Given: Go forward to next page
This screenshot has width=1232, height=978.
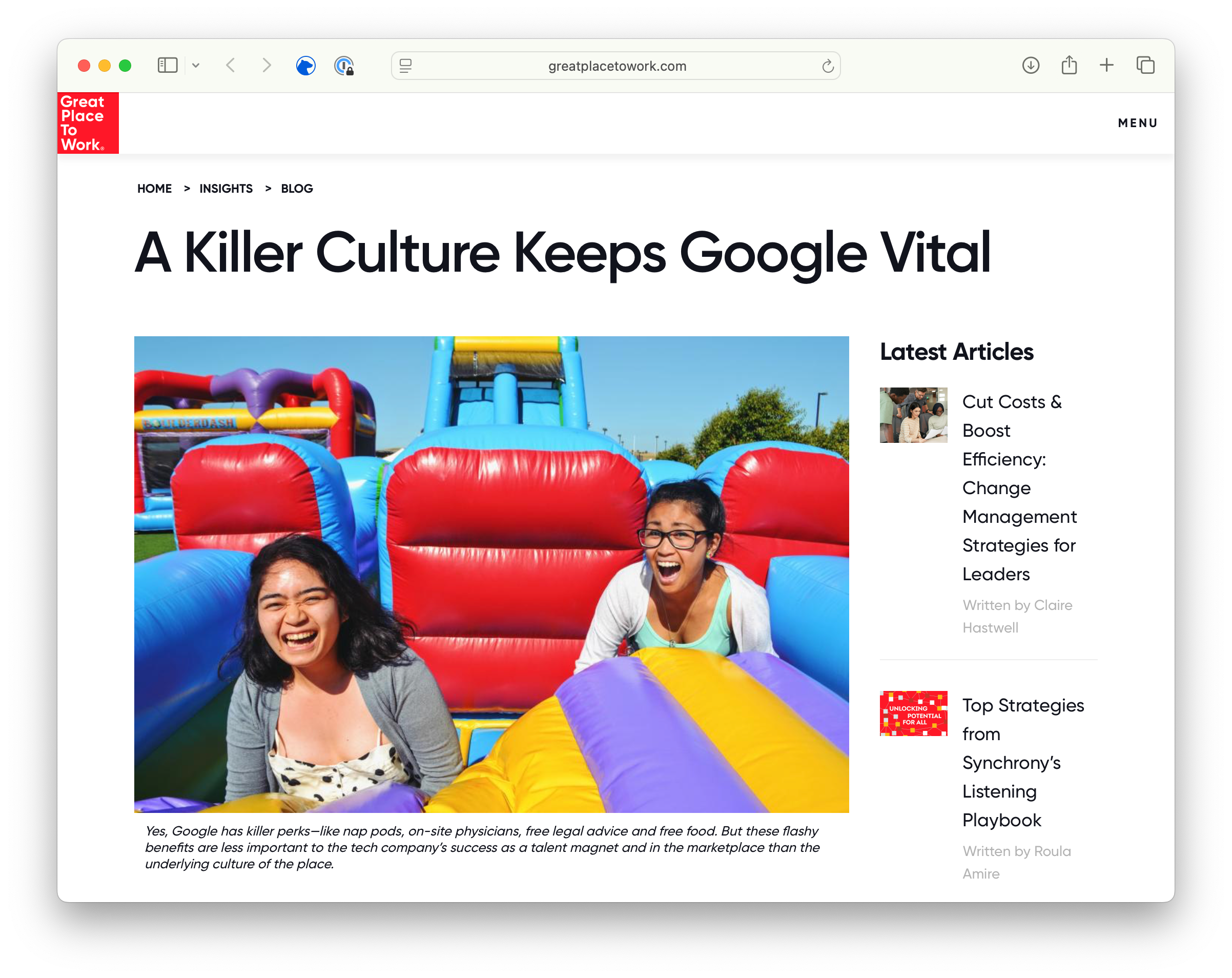Looking at the screenshot, I should [266, 66].
